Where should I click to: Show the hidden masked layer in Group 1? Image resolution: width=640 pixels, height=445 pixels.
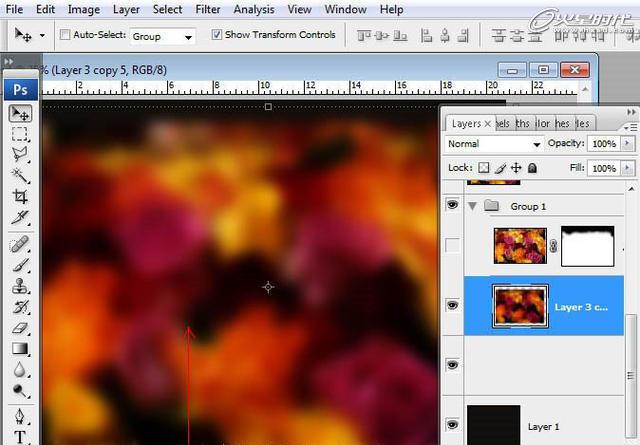[452, 246]
